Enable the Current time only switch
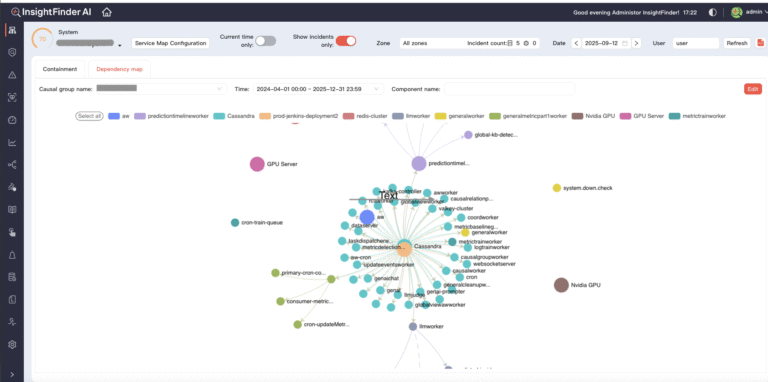768x382 pixels. (265, 41)
